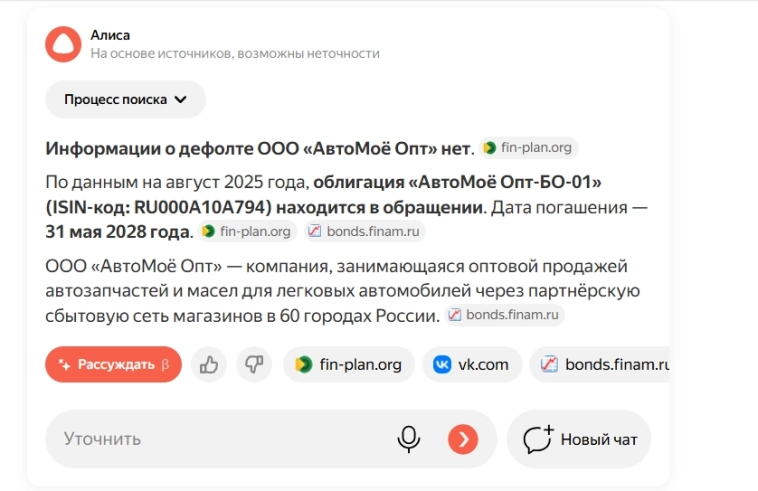Screen dimensions: 758x491
Task: Open fin-plan.org source next to default headline
Action: (528, 148)
